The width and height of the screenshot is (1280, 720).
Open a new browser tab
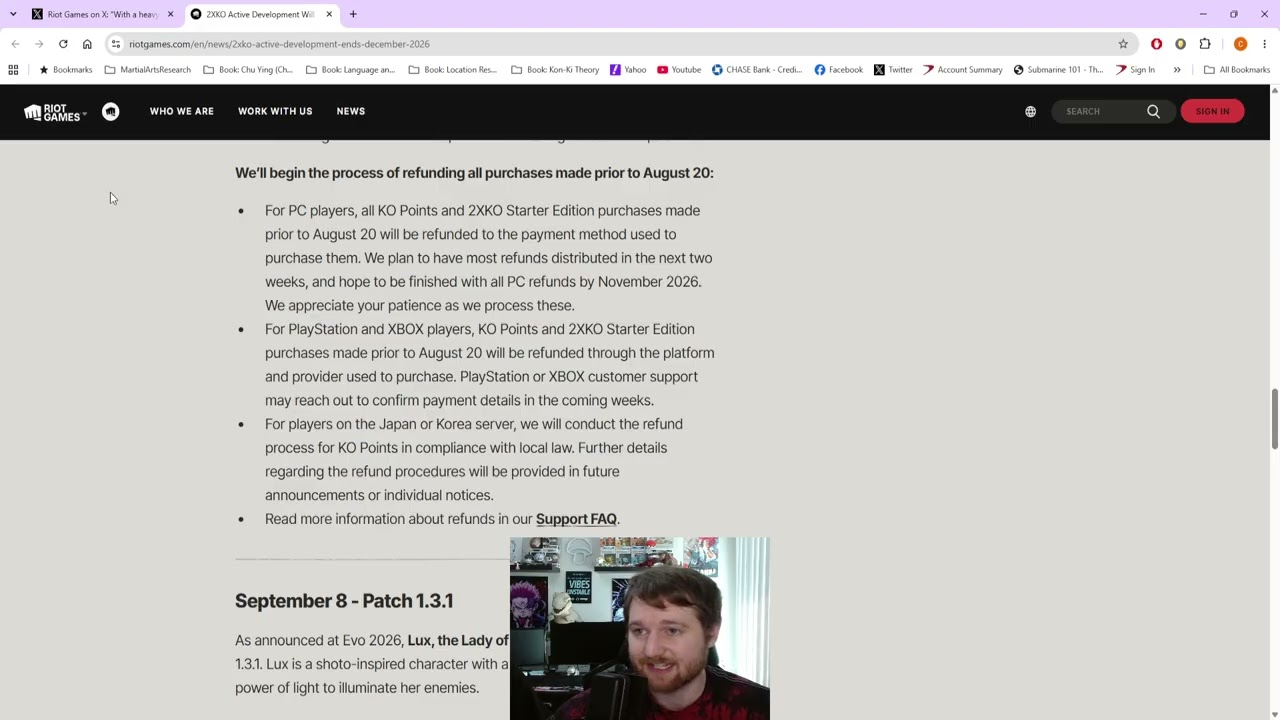coord(353,14)
